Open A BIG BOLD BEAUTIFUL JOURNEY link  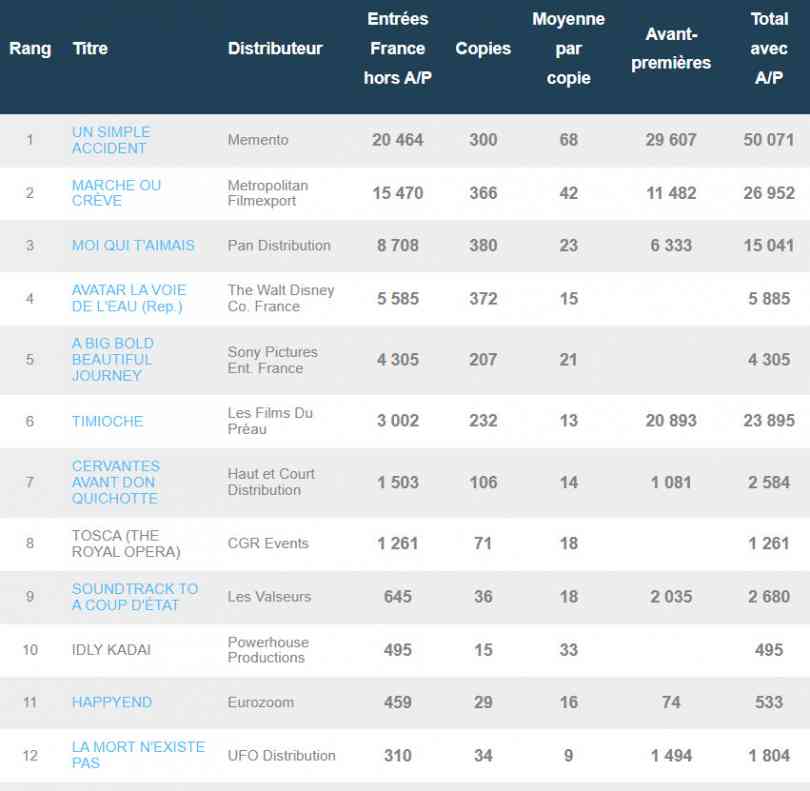point(112,359)
